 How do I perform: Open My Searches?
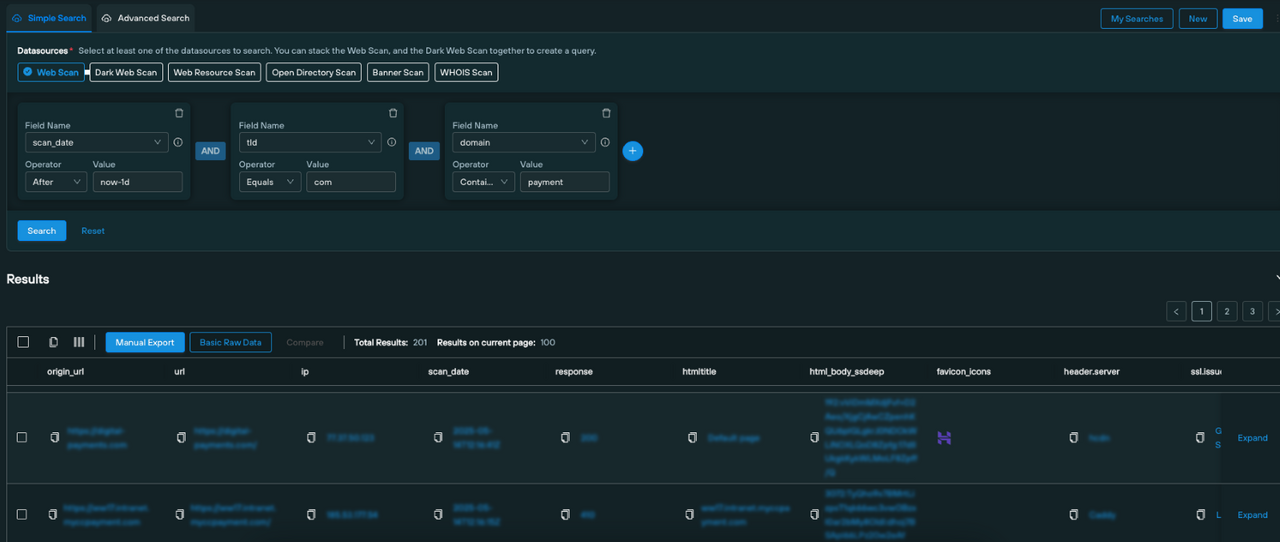(1137, 19)
